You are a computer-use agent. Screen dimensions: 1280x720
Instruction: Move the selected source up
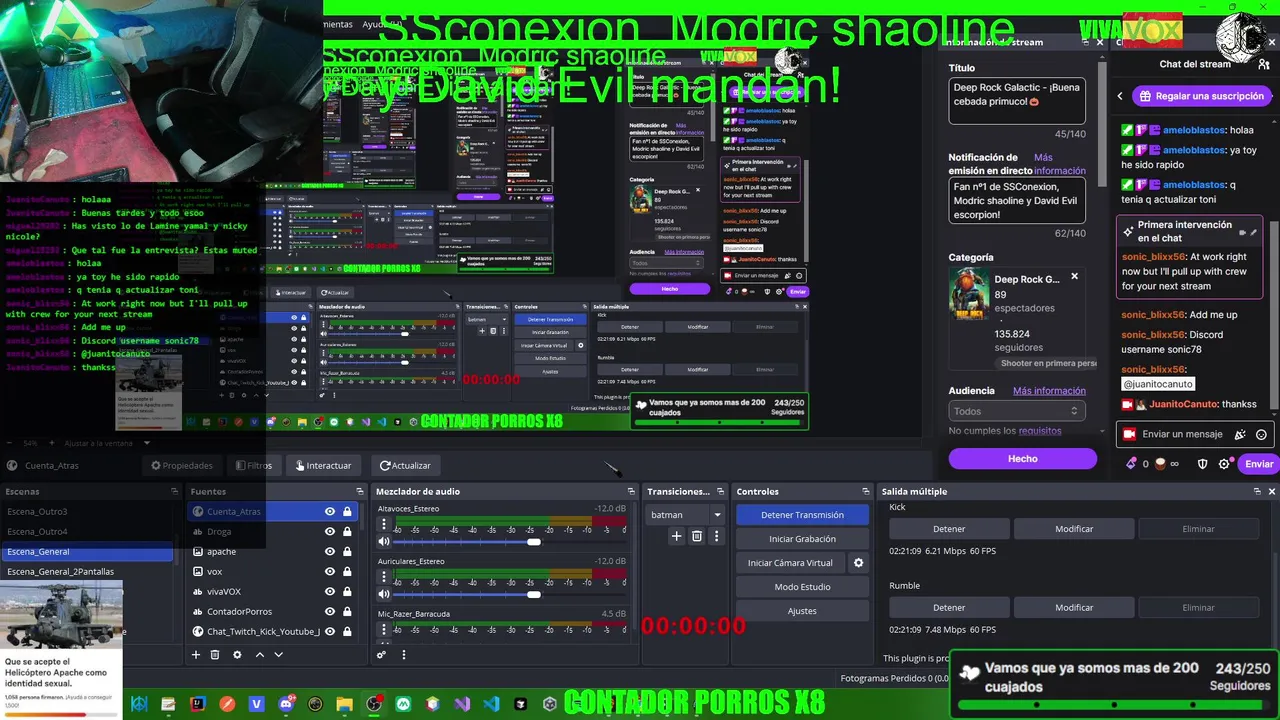[x=260, y=654]
